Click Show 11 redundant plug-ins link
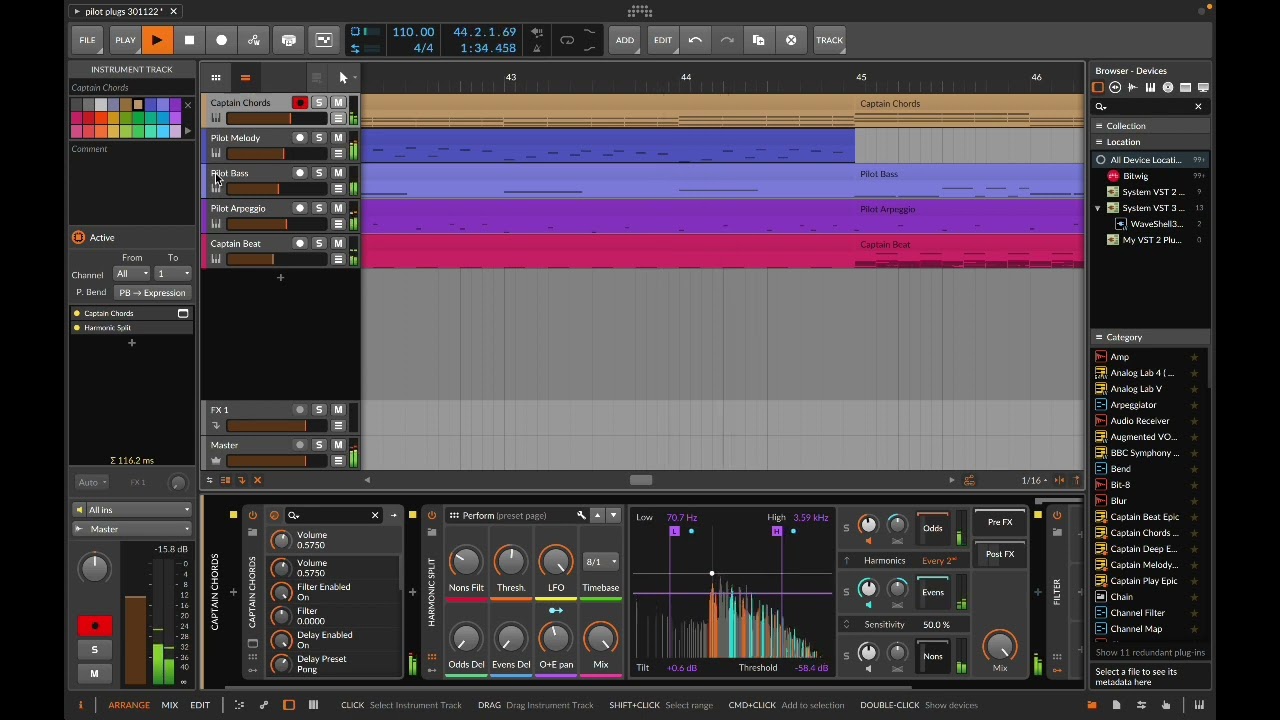The height and width of the screenshot is (720, 1280). pyautogui.click(x=1150, y=652)
